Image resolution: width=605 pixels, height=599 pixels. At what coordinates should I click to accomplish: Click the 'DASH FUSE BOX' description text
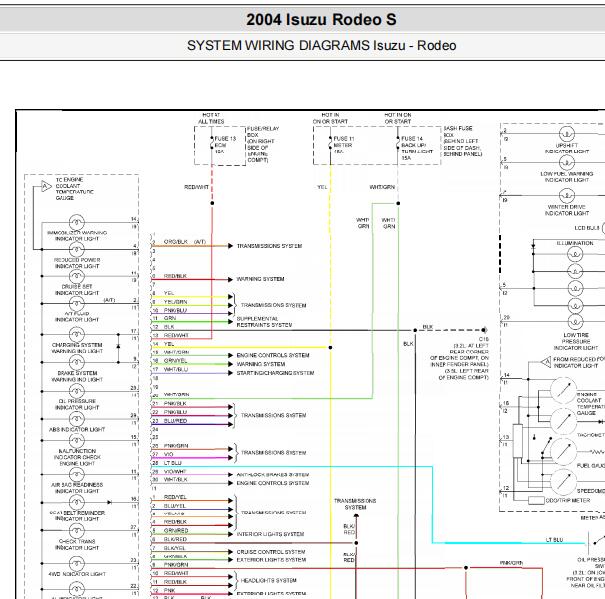tap(463, 141)
